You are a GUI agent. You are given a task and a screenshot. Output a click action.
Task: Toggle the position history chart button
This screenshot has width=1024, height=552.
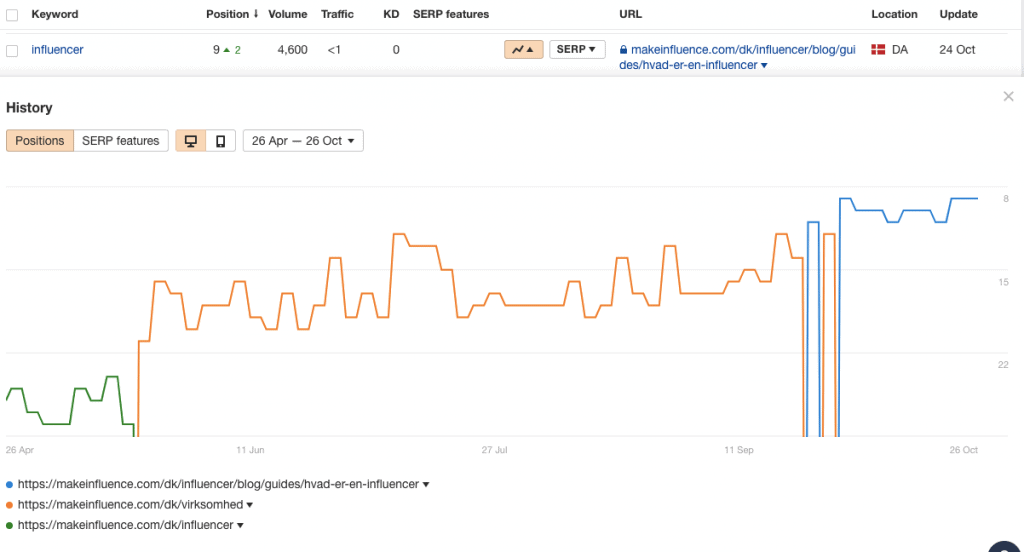pyautogui.click(x=523, y=50)
